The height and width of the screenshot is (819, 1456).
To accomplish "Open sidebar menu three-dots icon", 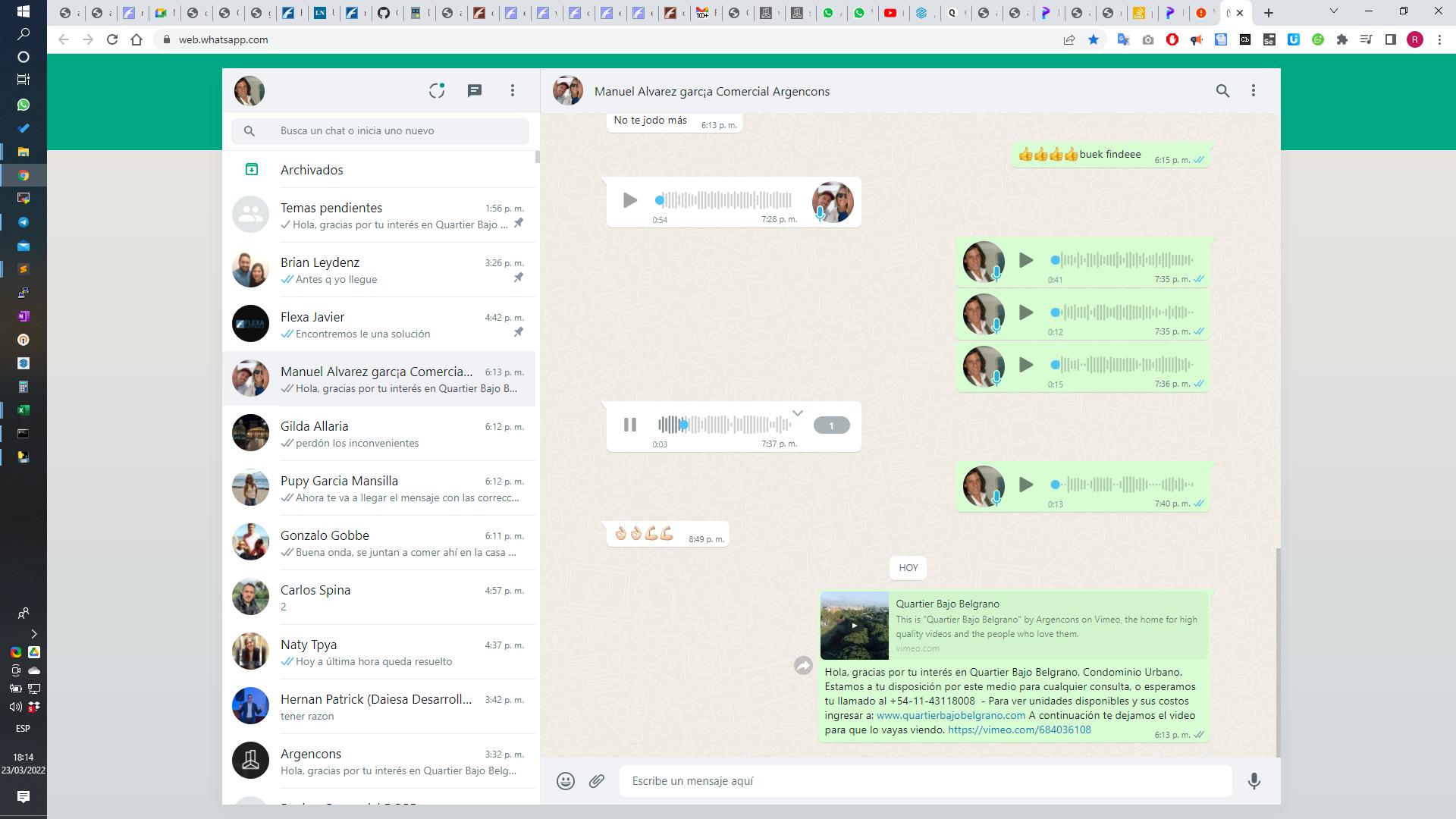I will click(513, 91).
